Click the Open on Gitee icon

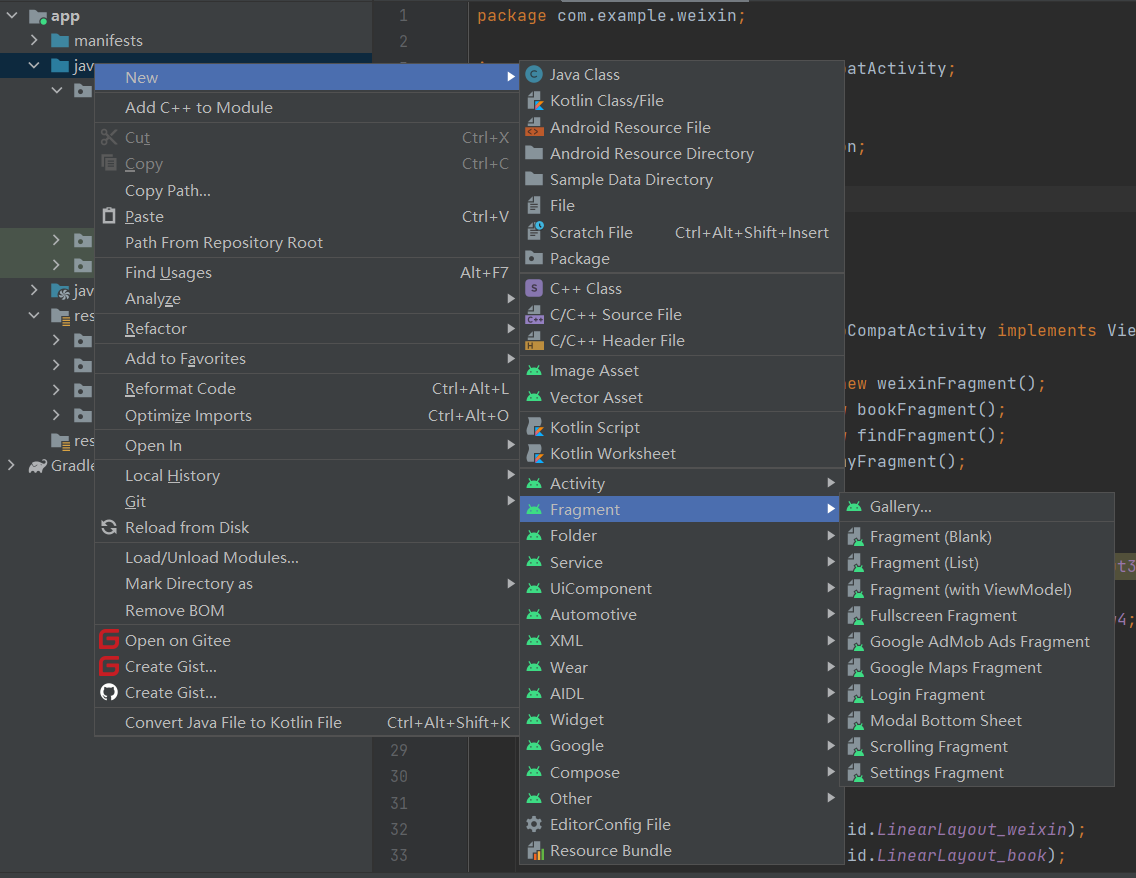(109, 640)
